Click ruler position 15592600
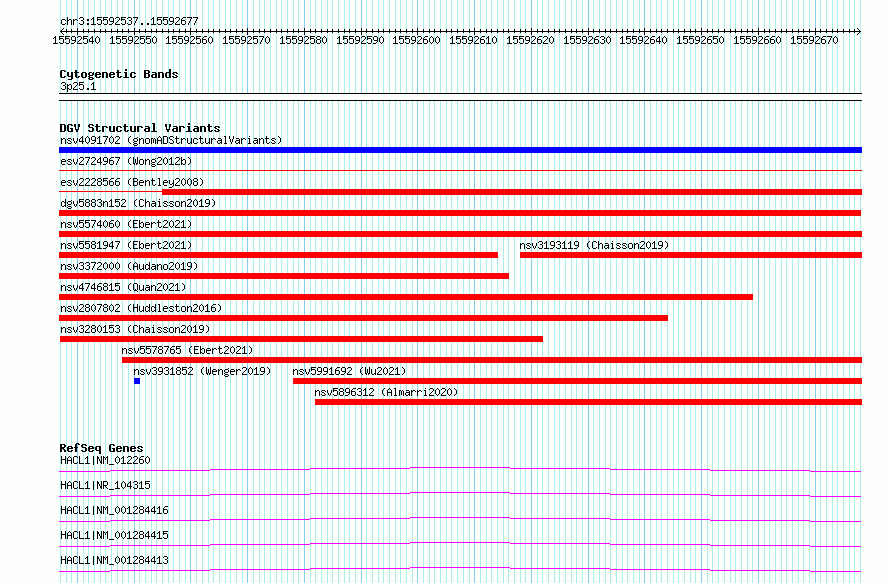 tap(417, 40)
